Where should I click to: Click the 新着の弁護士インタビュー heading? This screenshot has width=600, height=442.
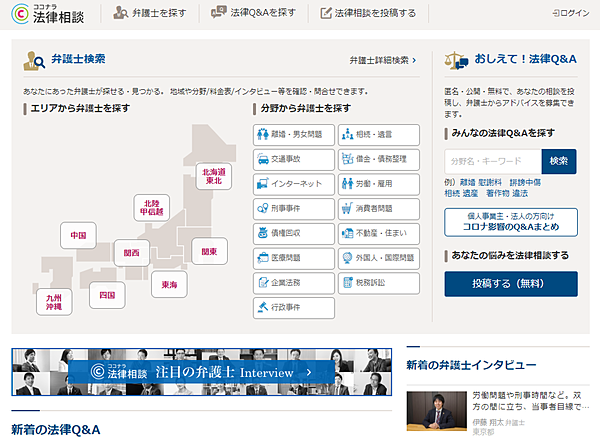pos(471,365)
